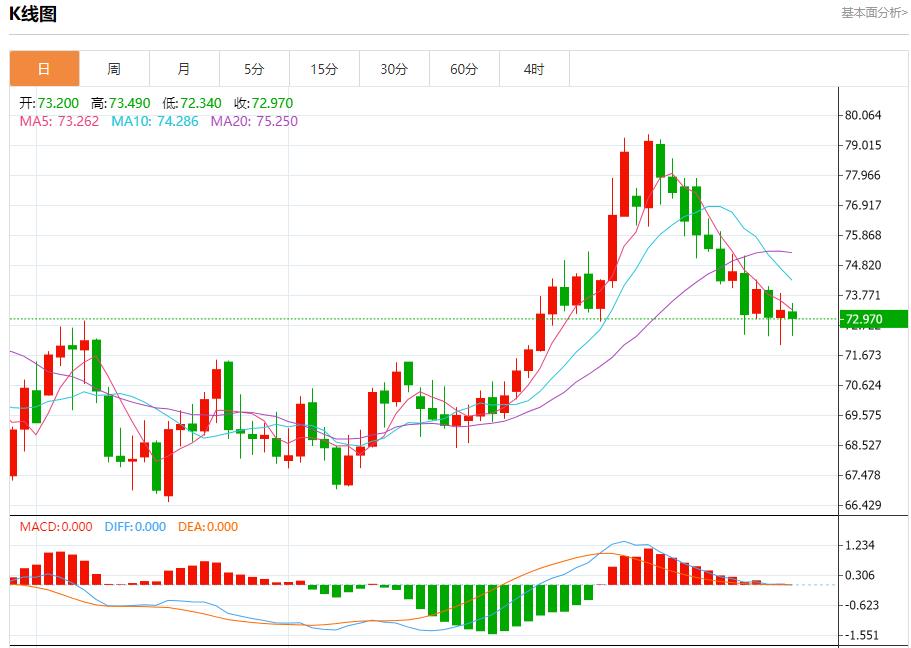Open the 15分 interval tab

tap(324, 69)
